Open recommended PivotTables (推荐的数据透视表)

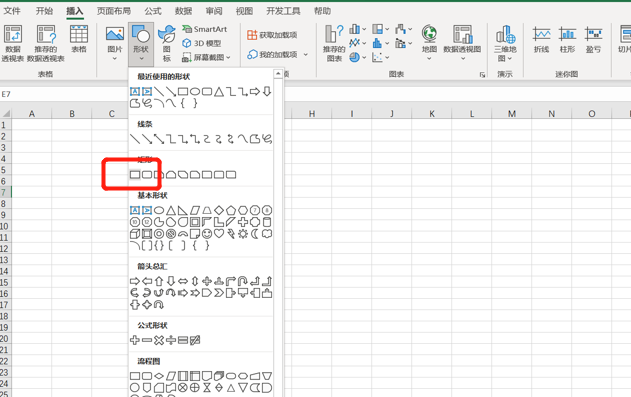(x=46, y=43)
